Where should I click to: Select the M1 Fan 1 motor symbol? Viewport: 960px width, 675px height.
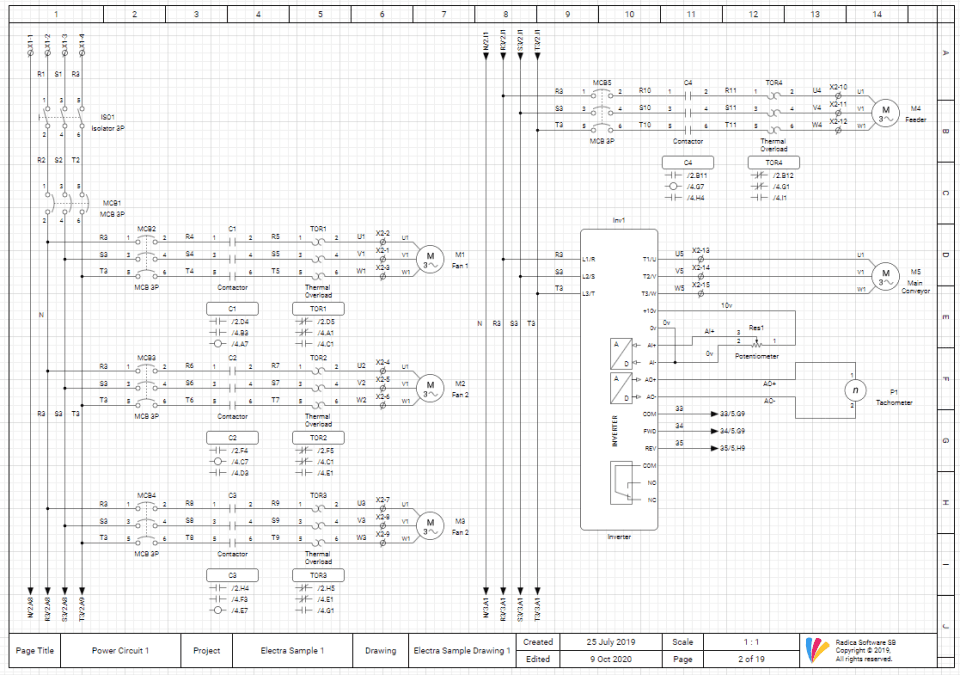tap(430, 260)
